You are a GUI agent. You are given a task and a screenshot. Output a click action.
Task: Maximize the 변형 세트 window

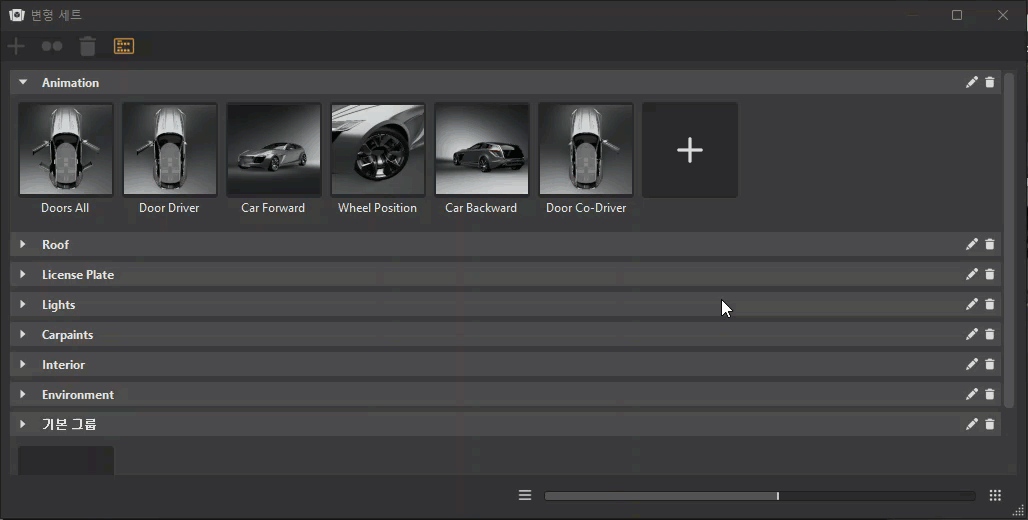coord(957,14)
